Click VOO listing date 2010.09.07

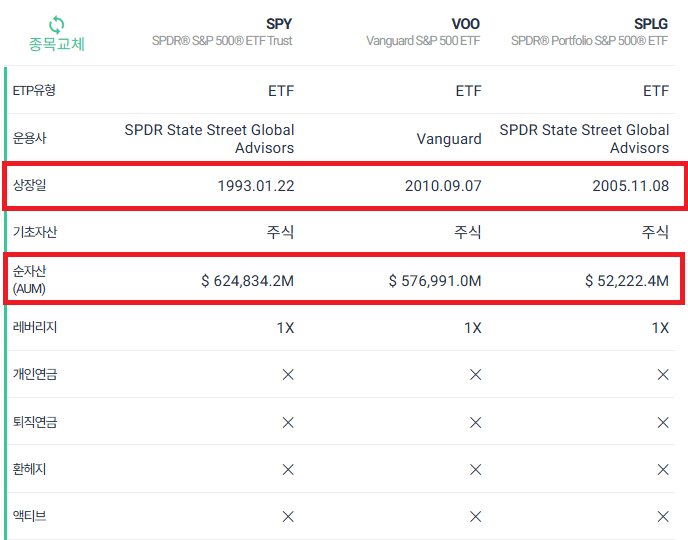[443, 186]
